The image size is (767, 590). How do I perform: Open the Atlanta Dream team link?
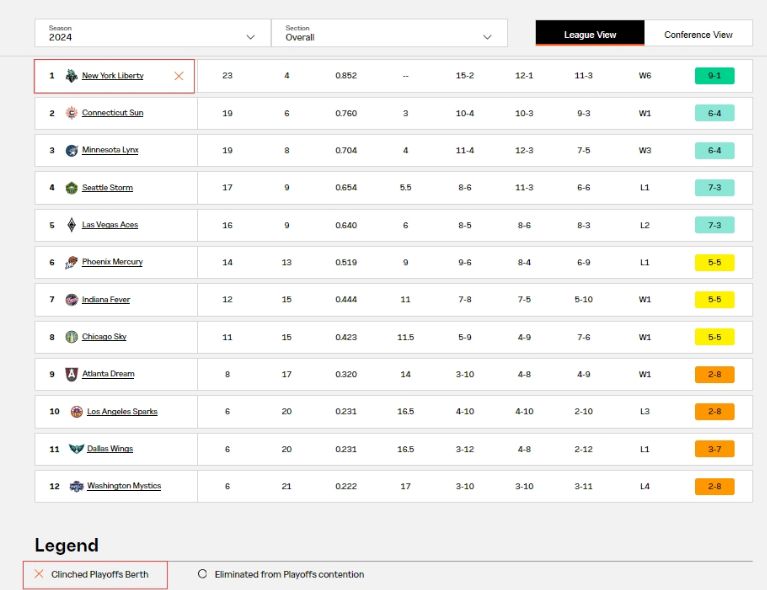point(108,374)
